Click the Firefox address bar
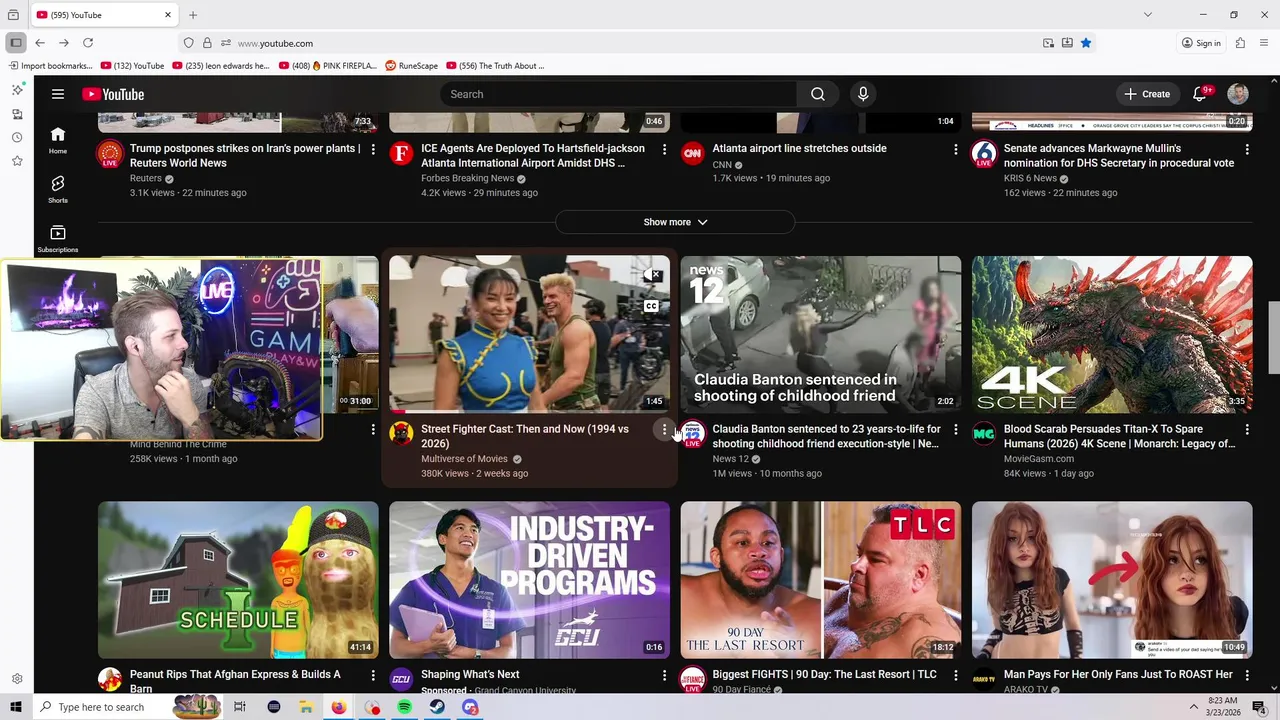Viewport: 1280px width, 720px height. pos(630,43)
